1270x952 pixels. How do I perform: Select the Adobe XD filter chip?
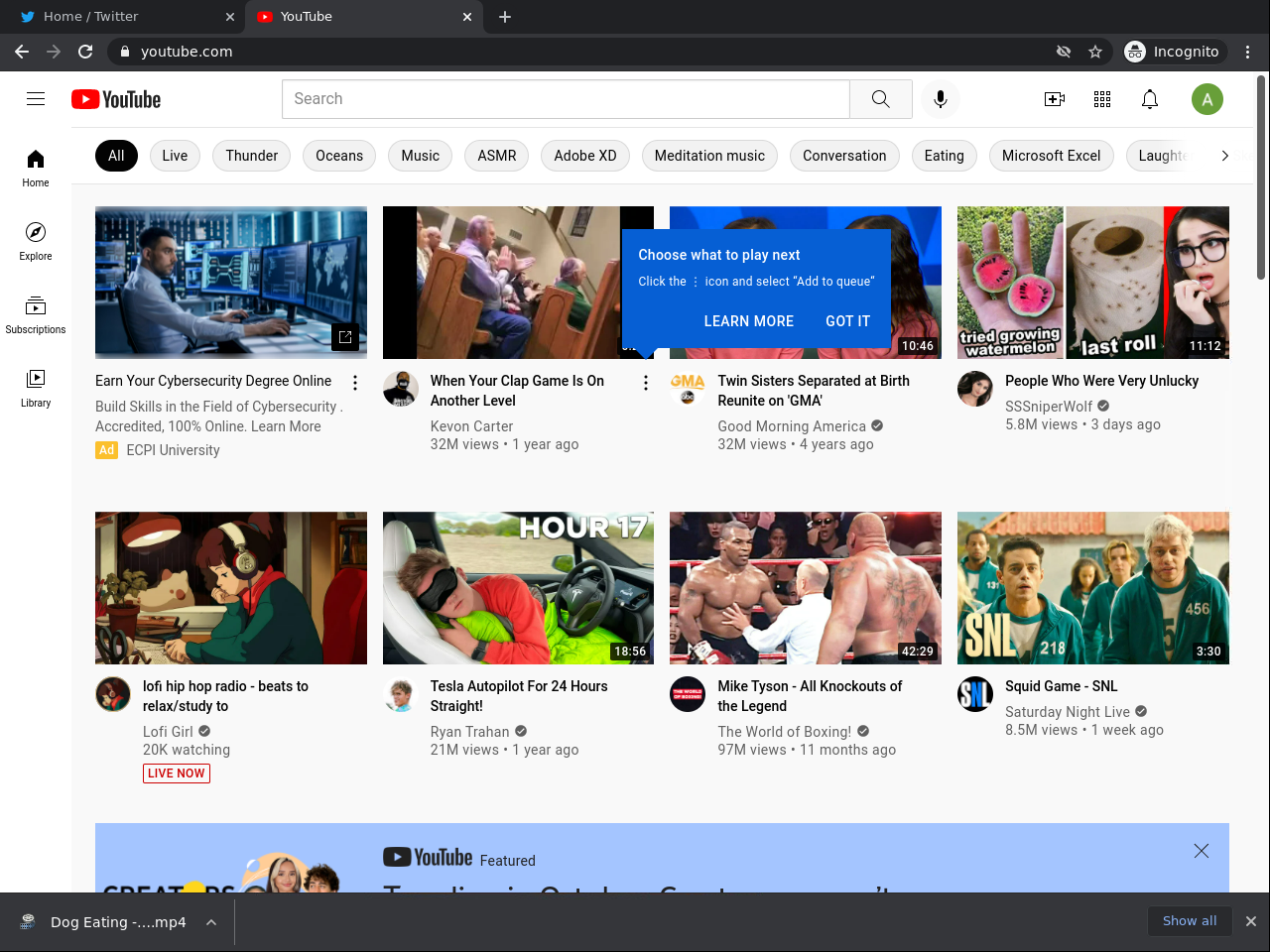click(585, 156)
